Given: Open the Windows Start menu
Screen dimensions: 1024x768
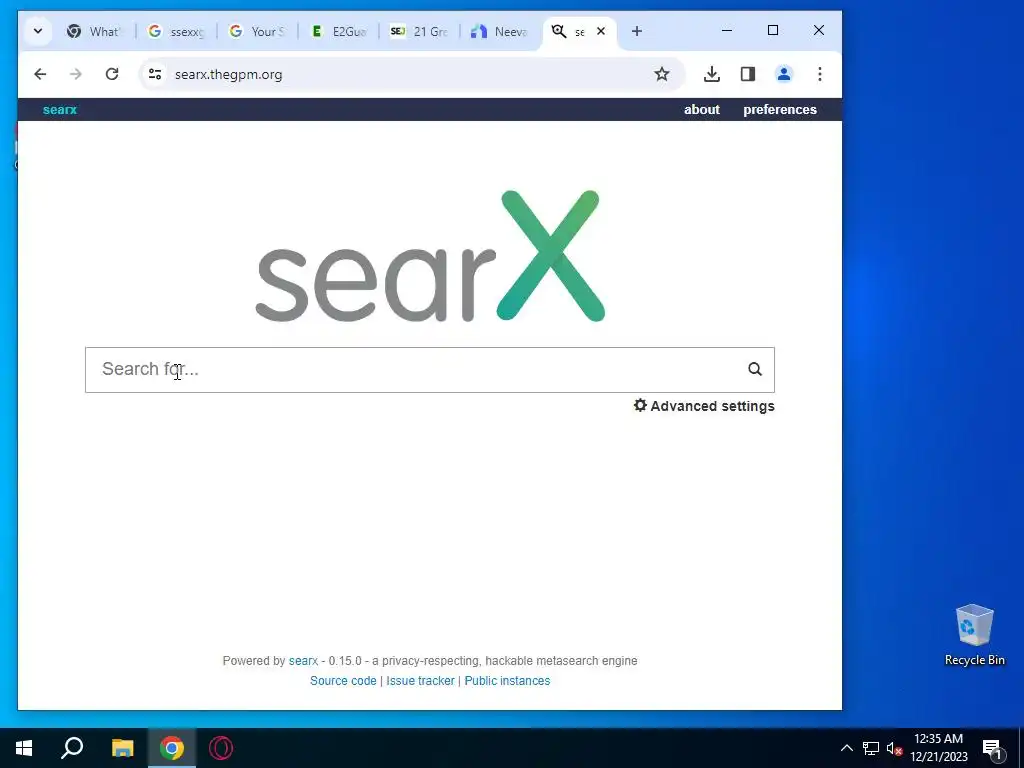Looking at the screenshot, I should pyautogui.click(x=24, y=748).
